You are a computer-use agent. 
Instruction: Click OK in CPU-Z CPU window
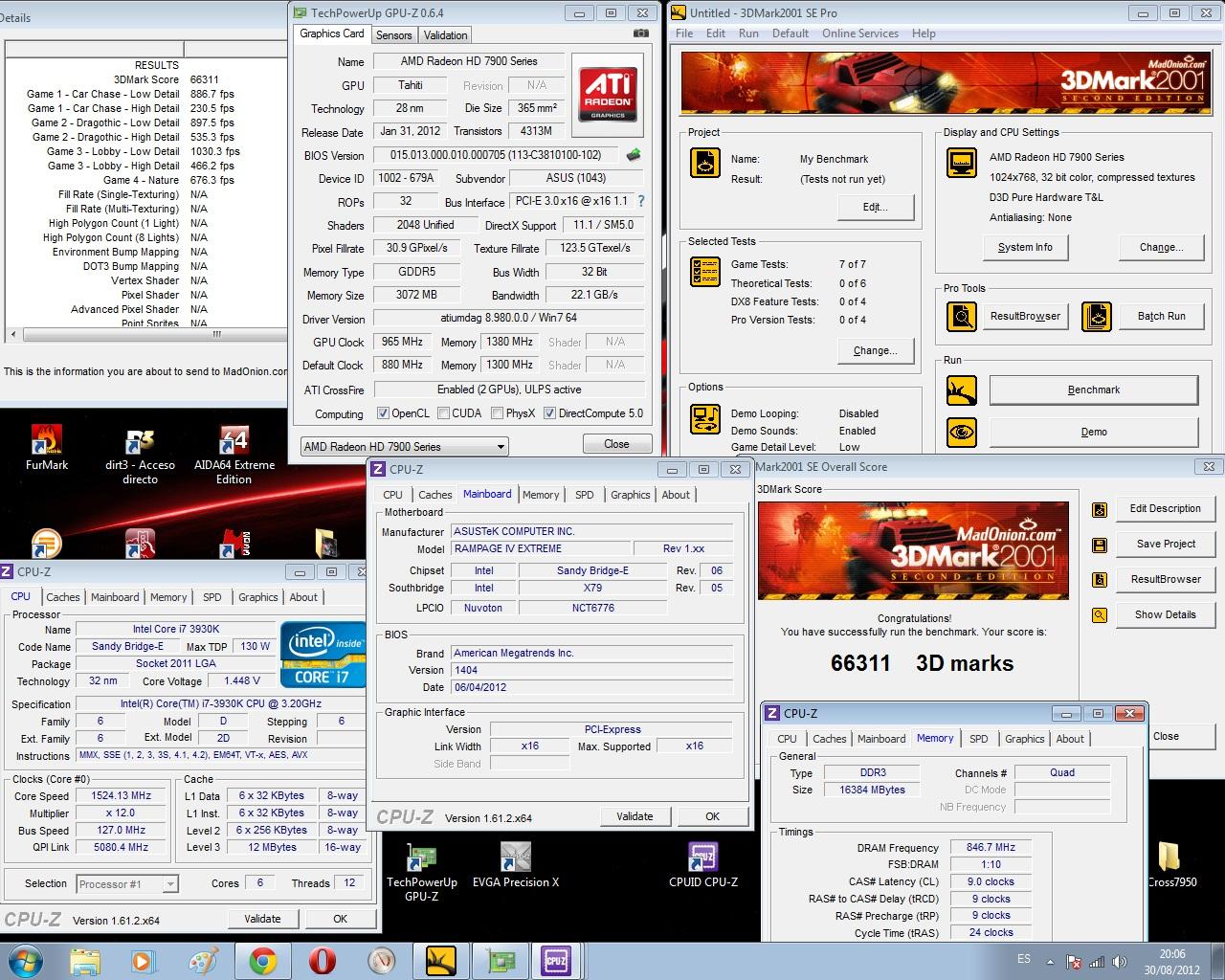point(340,919)
